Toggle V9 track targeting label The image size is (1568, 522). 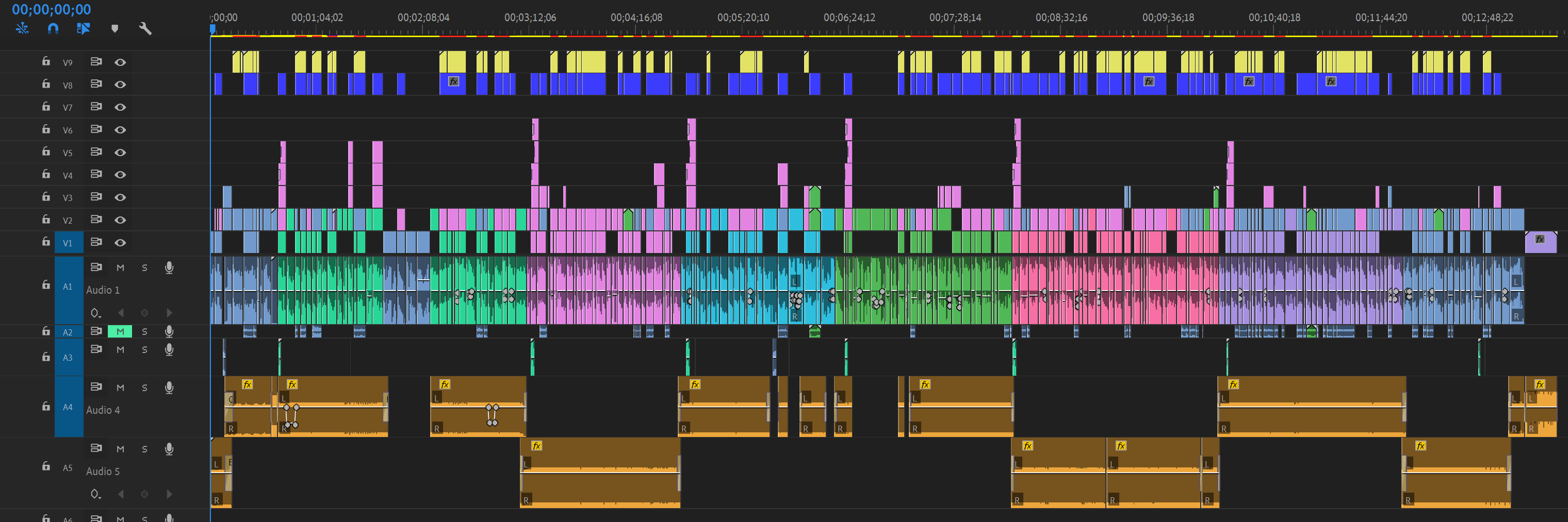pos(68,63)
